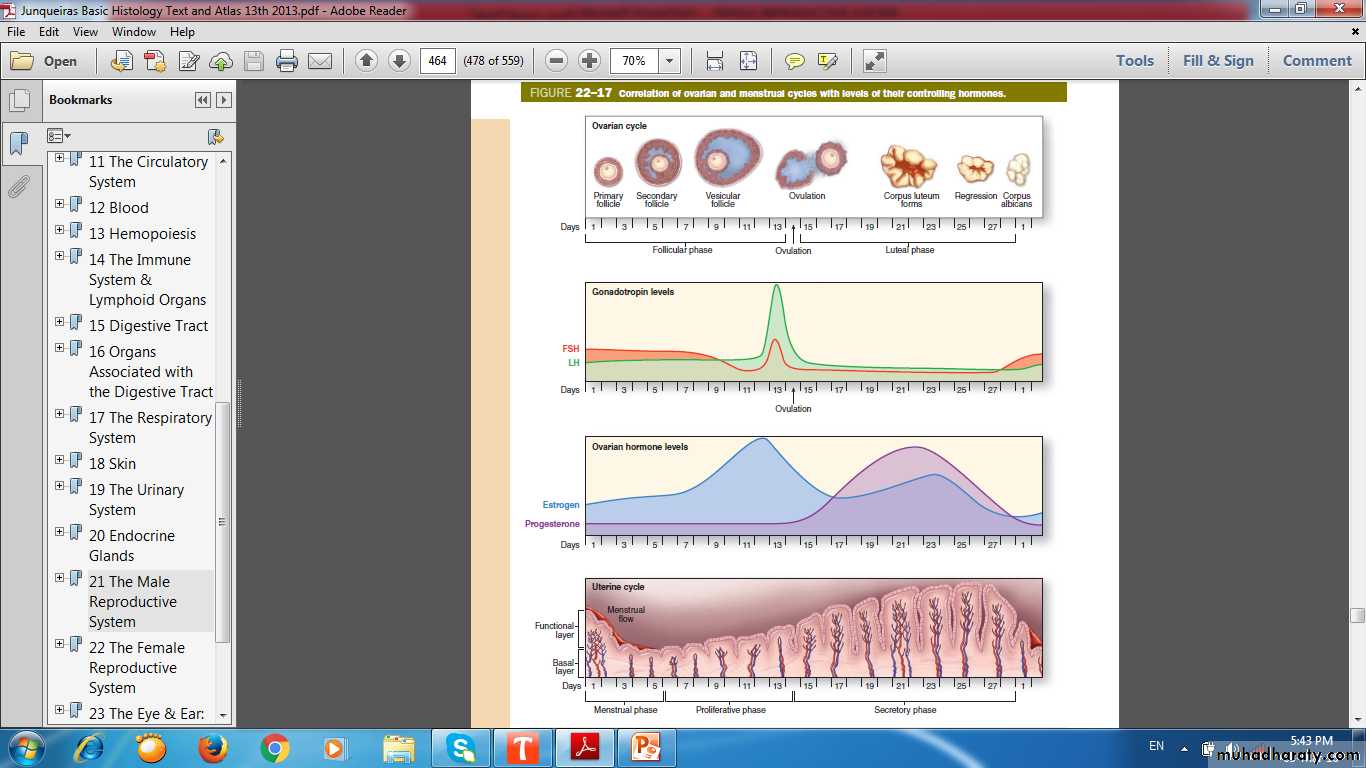This screenshot has height=768, width=1366.
Task: Open the Comment pane
Action: point(1316,61)
